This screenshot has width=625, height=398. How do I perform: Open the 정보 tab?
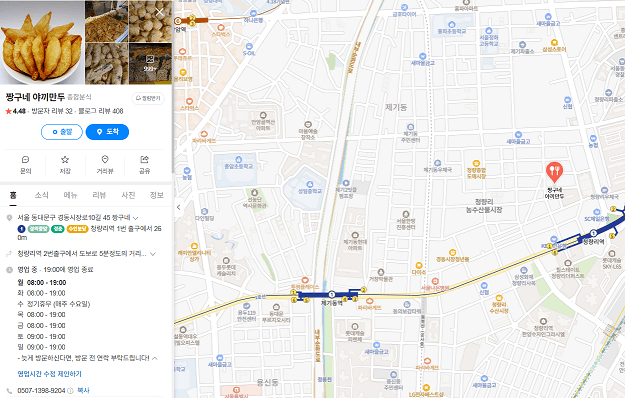coord(156,195)
